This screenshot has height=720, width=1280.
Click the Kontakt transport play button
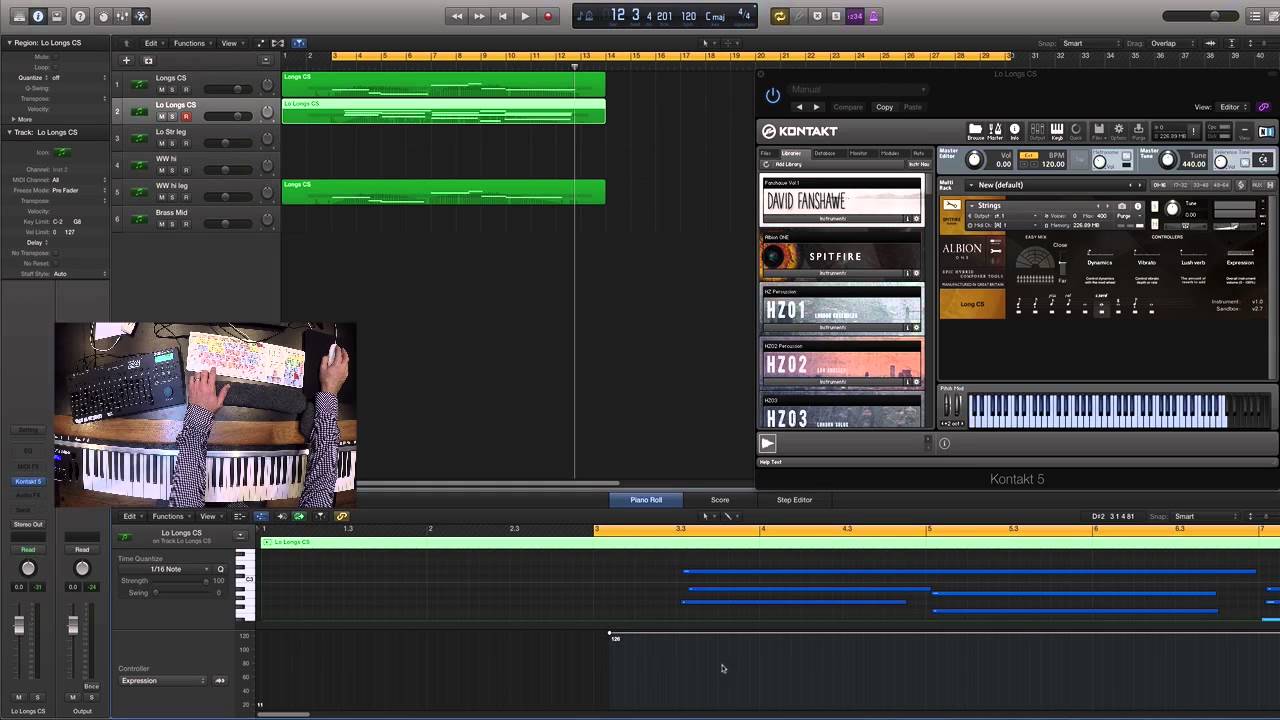click(x=768, y=444)
